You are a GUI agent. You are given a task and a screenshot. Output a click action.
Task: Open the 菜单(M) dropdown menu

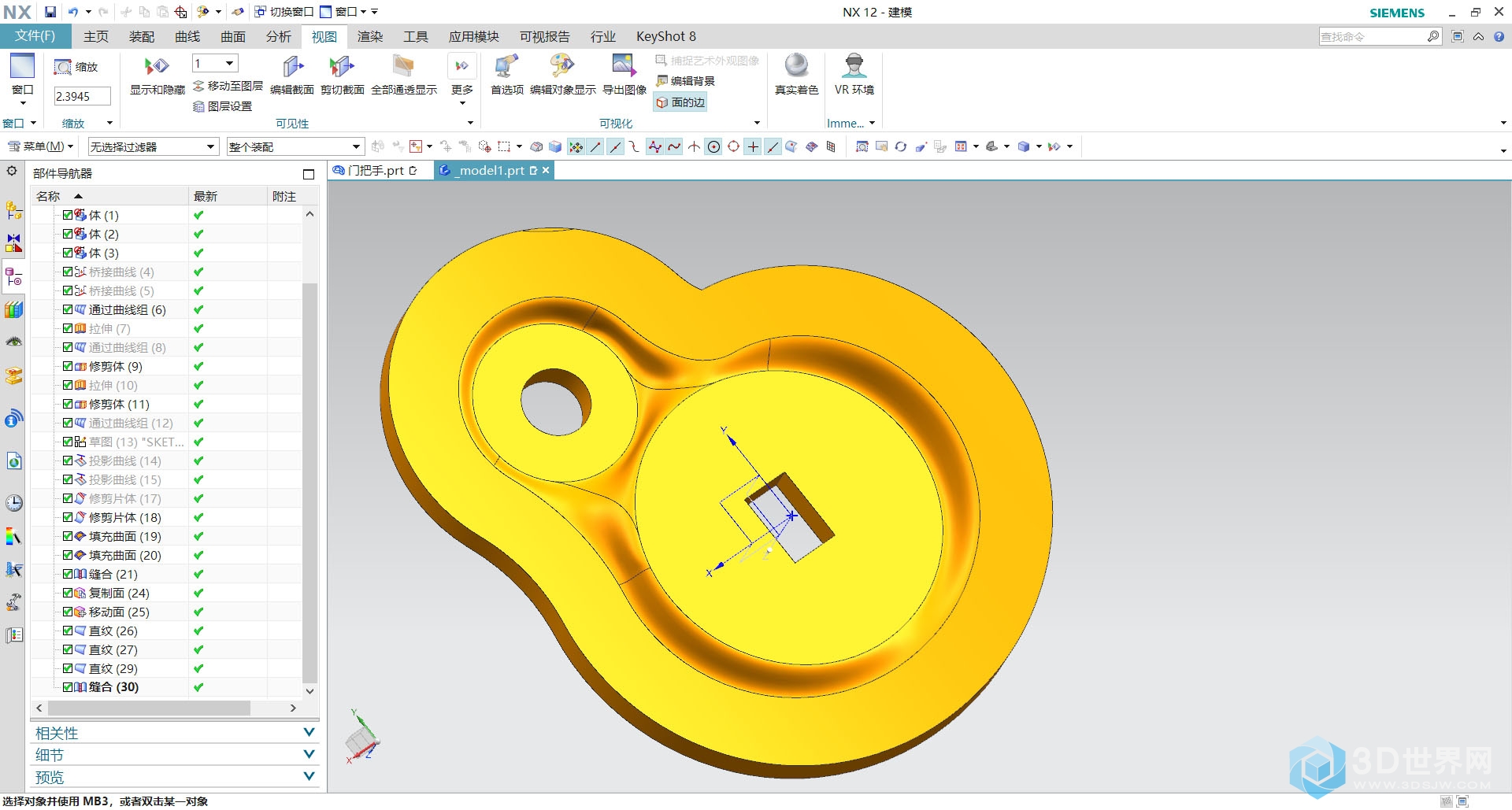click(x=40, y=146)
